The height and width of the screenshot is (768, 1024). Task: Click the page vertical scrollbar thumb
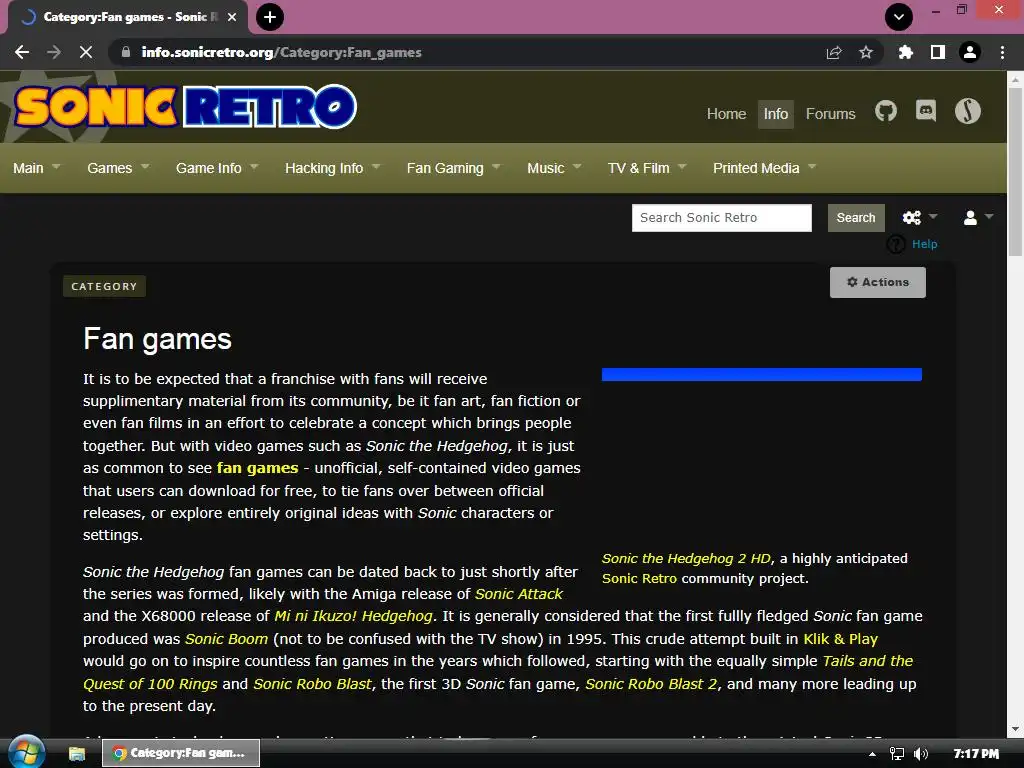pyautogui.click(x=1015, y=172)
